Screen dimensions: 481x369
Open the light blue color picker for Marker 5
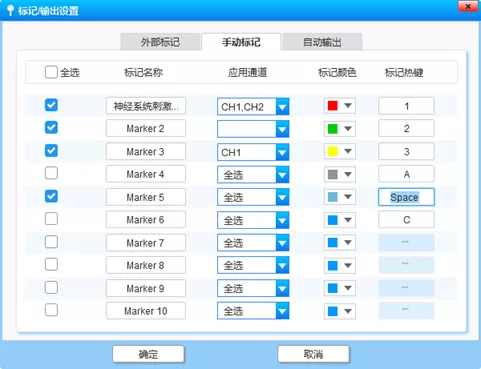[340, 197]
